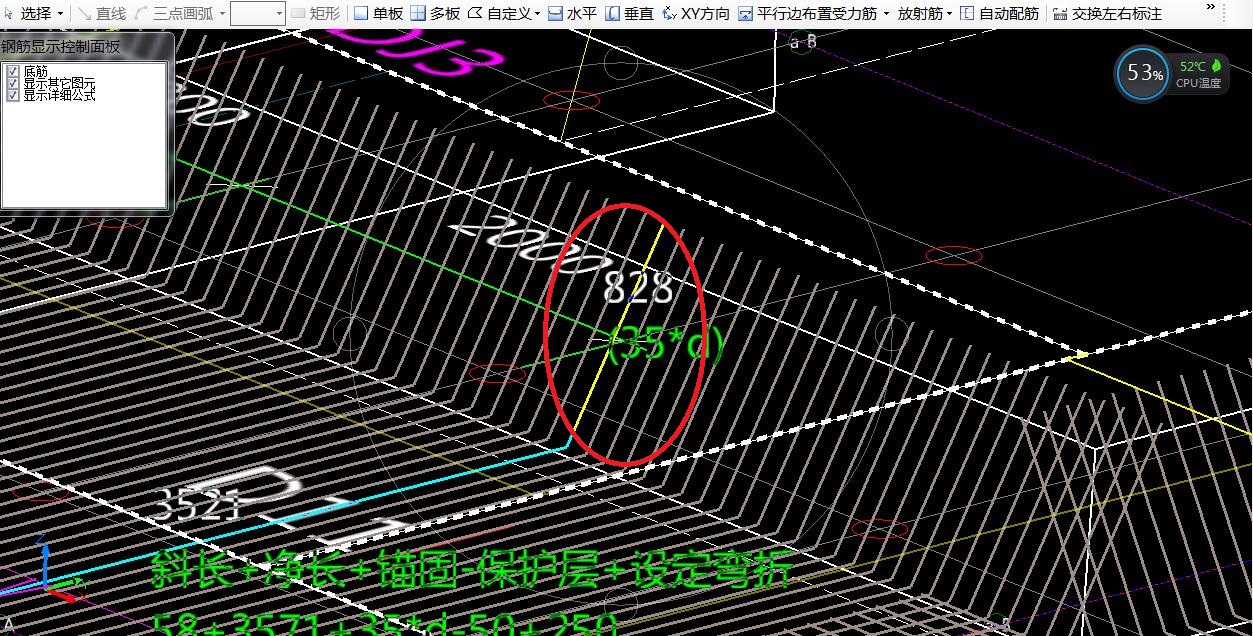Click the 53% CPU usage circle
The height and width of the screenshot is (636, 1253).
(x=1143, y=74)
